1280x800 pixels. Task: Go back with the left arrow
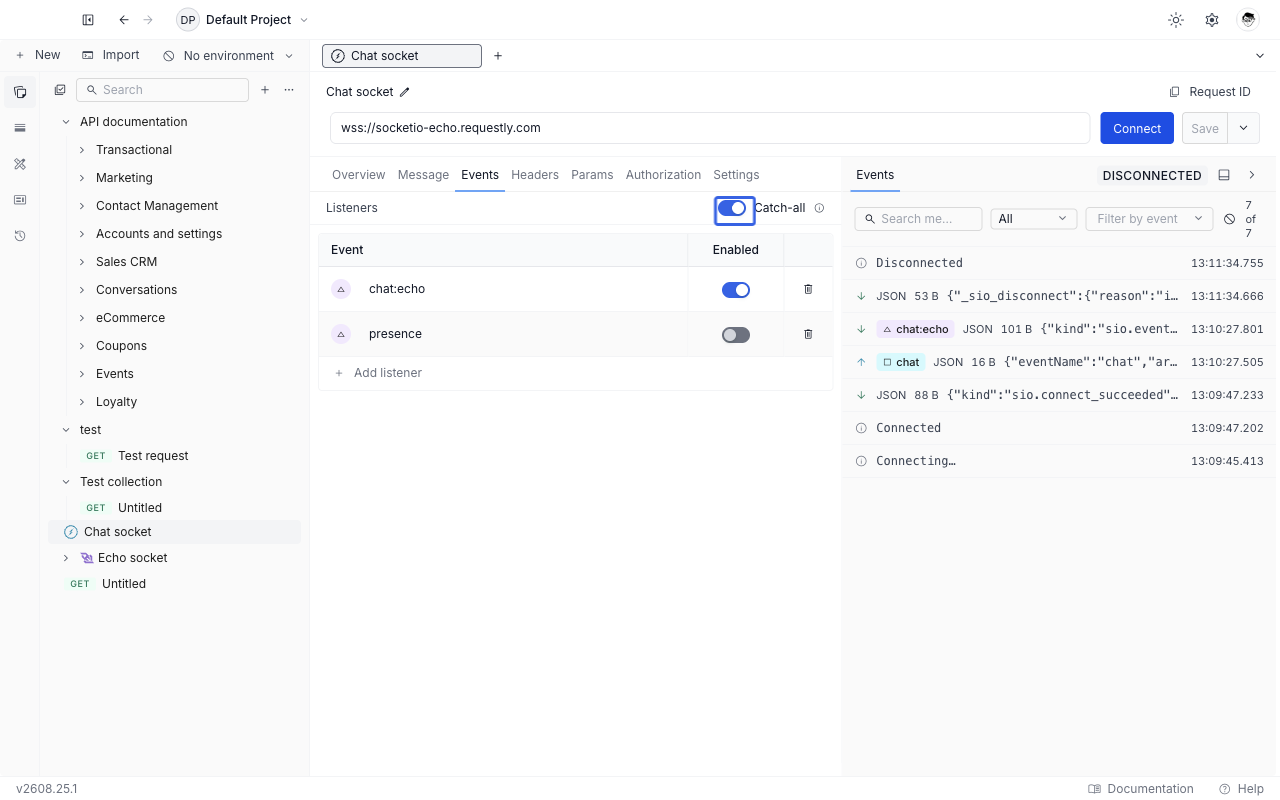click(x=124, y=20)
